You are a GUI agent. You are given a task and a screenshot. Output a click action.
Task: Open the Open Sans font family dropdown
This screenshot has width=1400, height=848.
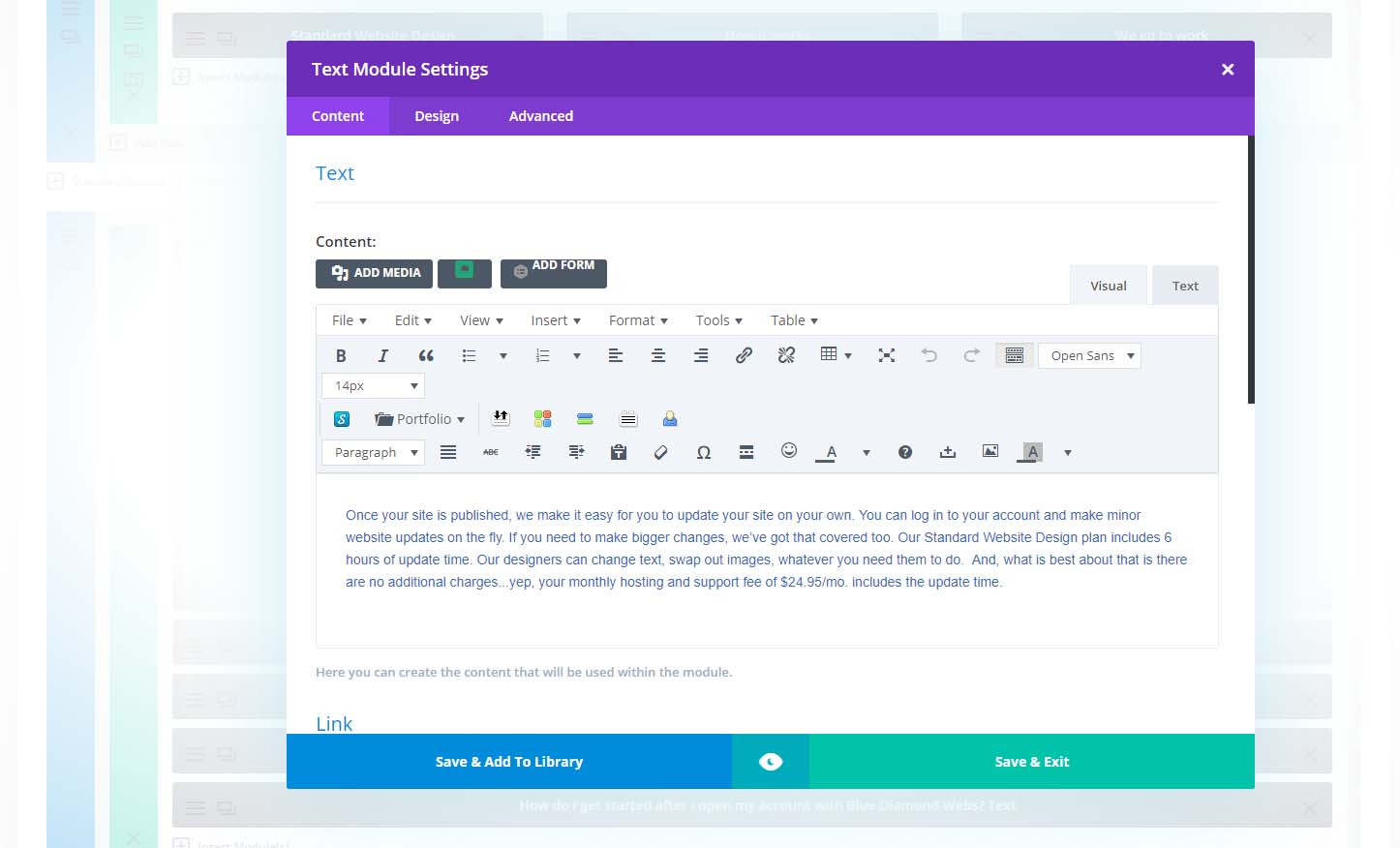[1089, 356]
